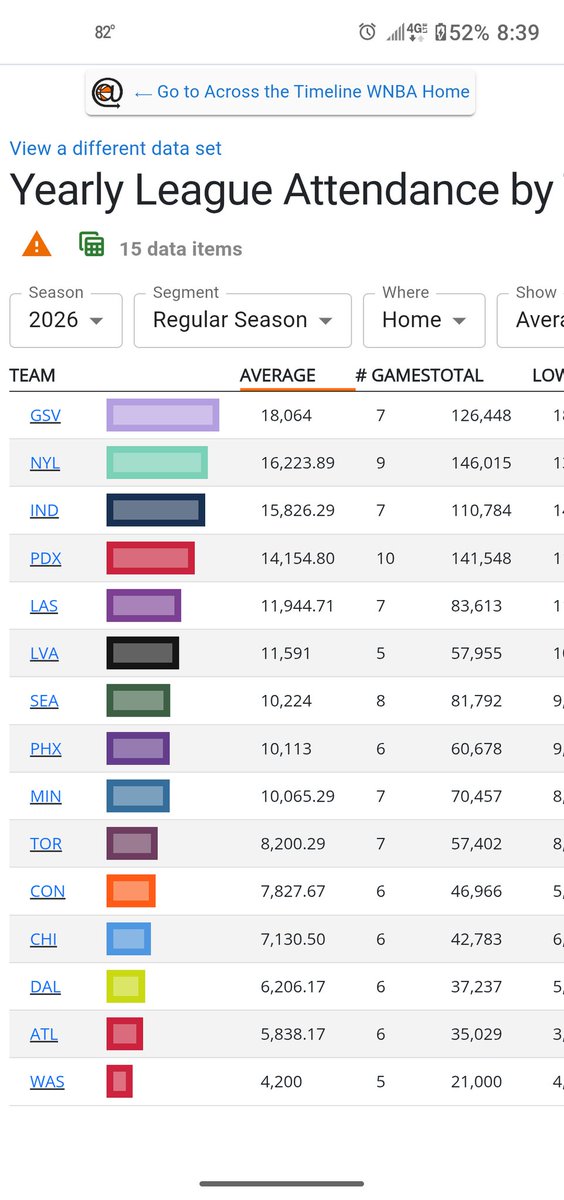
Task: Click the black LVA attendance bar
Action: pyautogui.click(x=143, y=653)
